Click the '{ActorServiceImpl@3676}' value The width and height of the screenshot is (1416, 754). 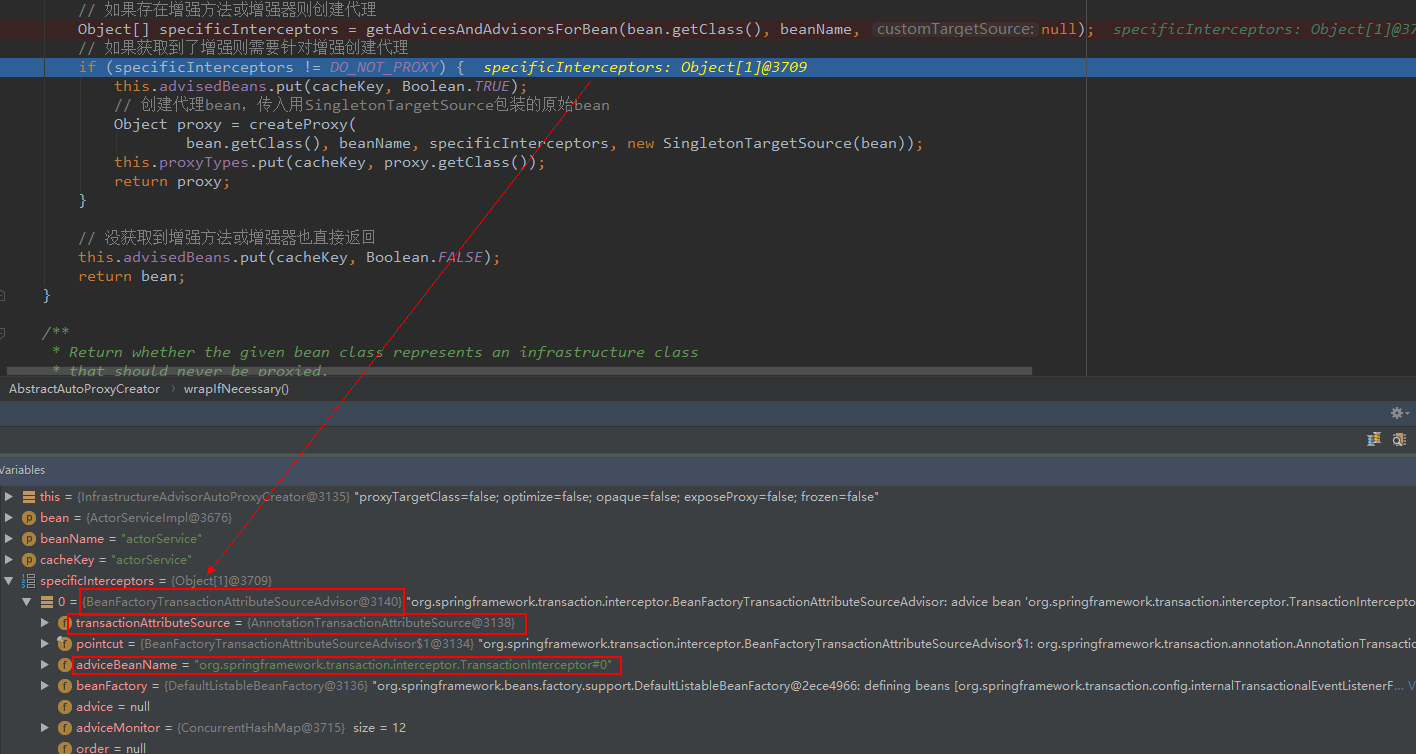158,518
